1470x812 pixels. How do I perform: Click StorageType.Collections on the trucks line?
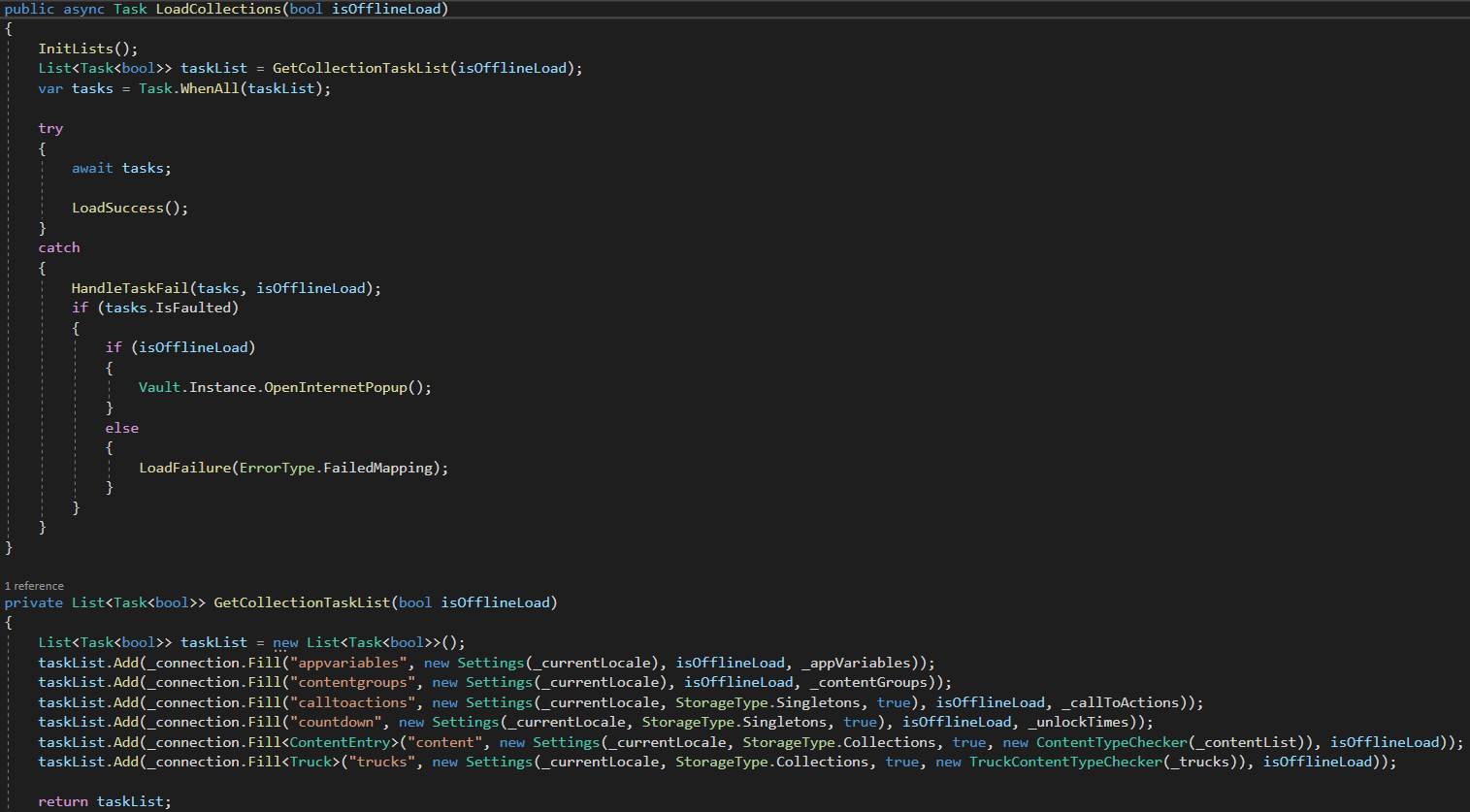point(771,762)
